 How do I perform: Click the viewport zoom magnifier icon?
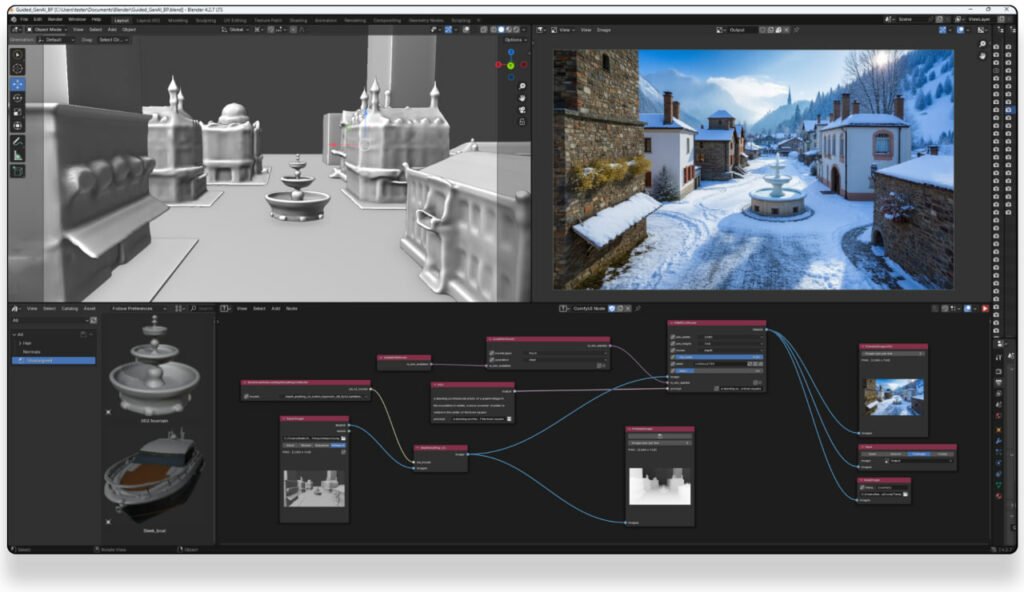point(522,88)
